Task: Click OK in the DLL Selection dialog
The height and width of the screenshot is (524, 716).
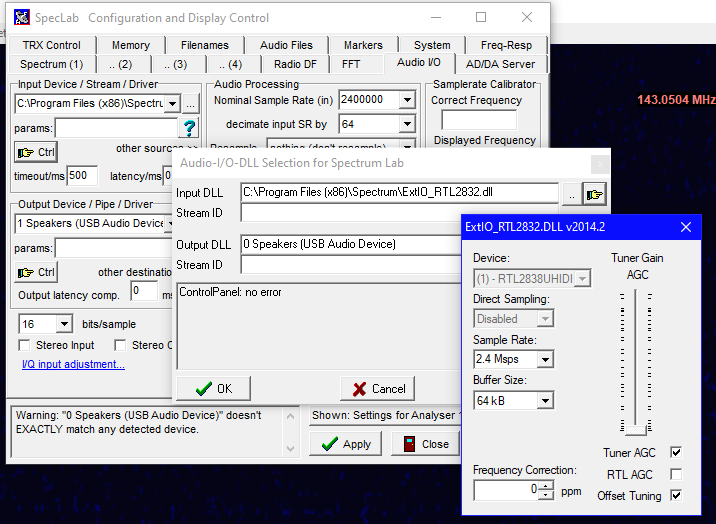Action: (213, 389)
